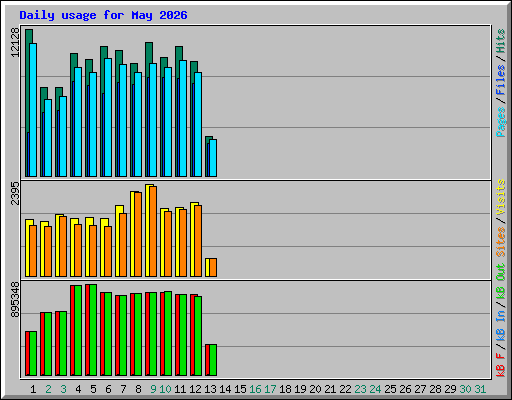Click day 20 on the x-axis
The height and width of the screenshot is (400, 512).
click(x=315, y=389)
